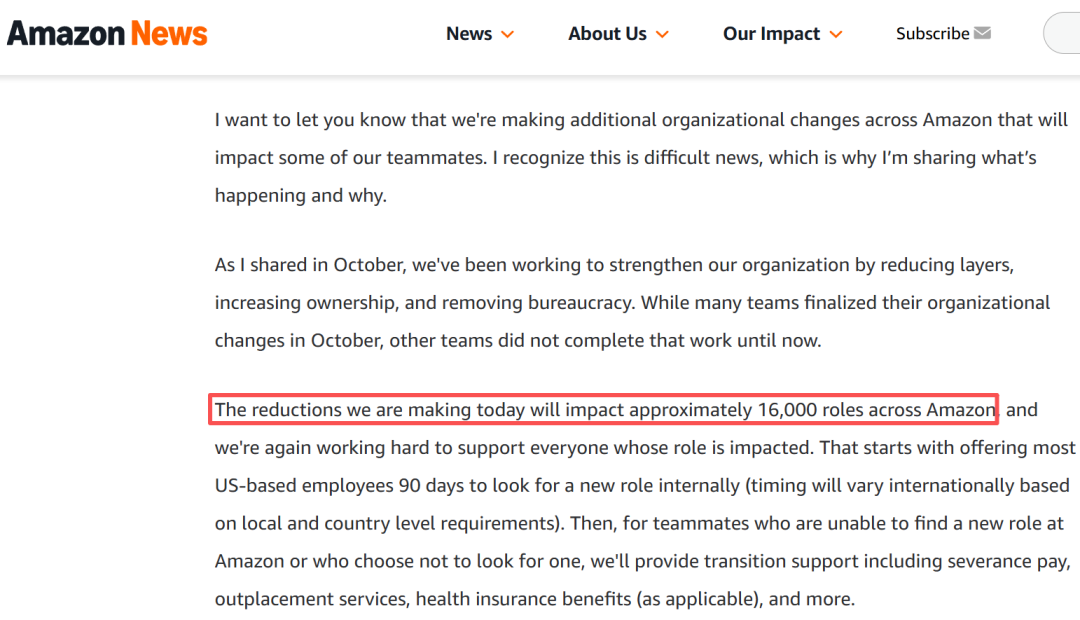
Task: Click the search field in the header
Action: click(1062, 34)
